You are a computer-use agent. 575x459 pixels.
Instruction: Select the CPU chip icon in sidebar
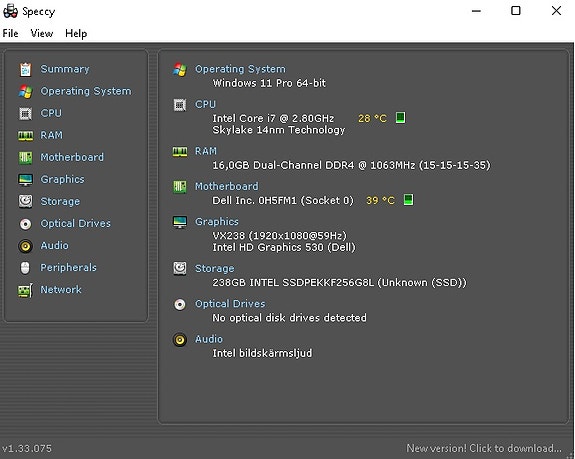click(x=25, y=113)
